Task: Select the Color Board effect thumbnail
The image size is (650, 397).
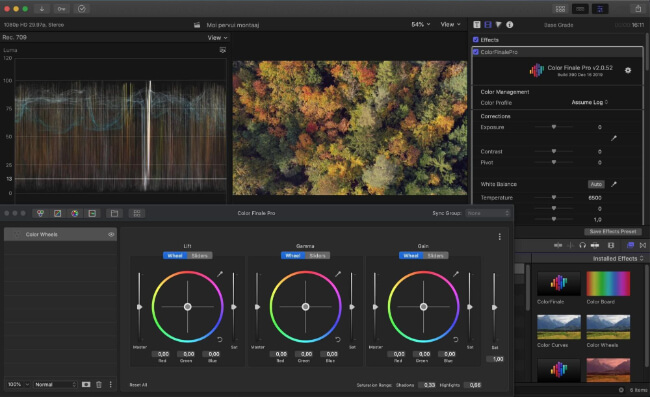Action: (608, 283)
